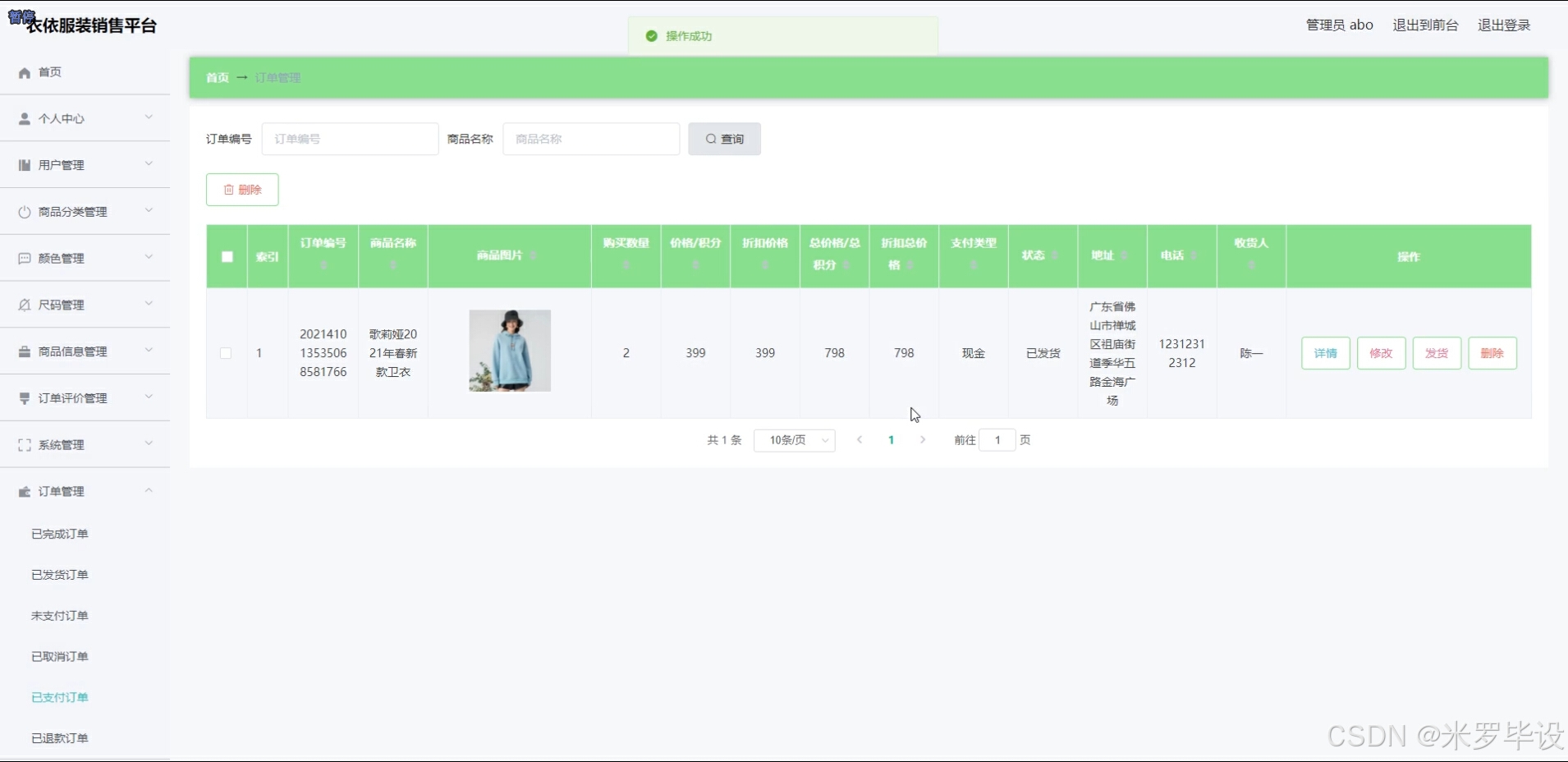Click the 商品图片 column sort arrows
This screenshot has width=1568, height=762.
pos(532,255)
